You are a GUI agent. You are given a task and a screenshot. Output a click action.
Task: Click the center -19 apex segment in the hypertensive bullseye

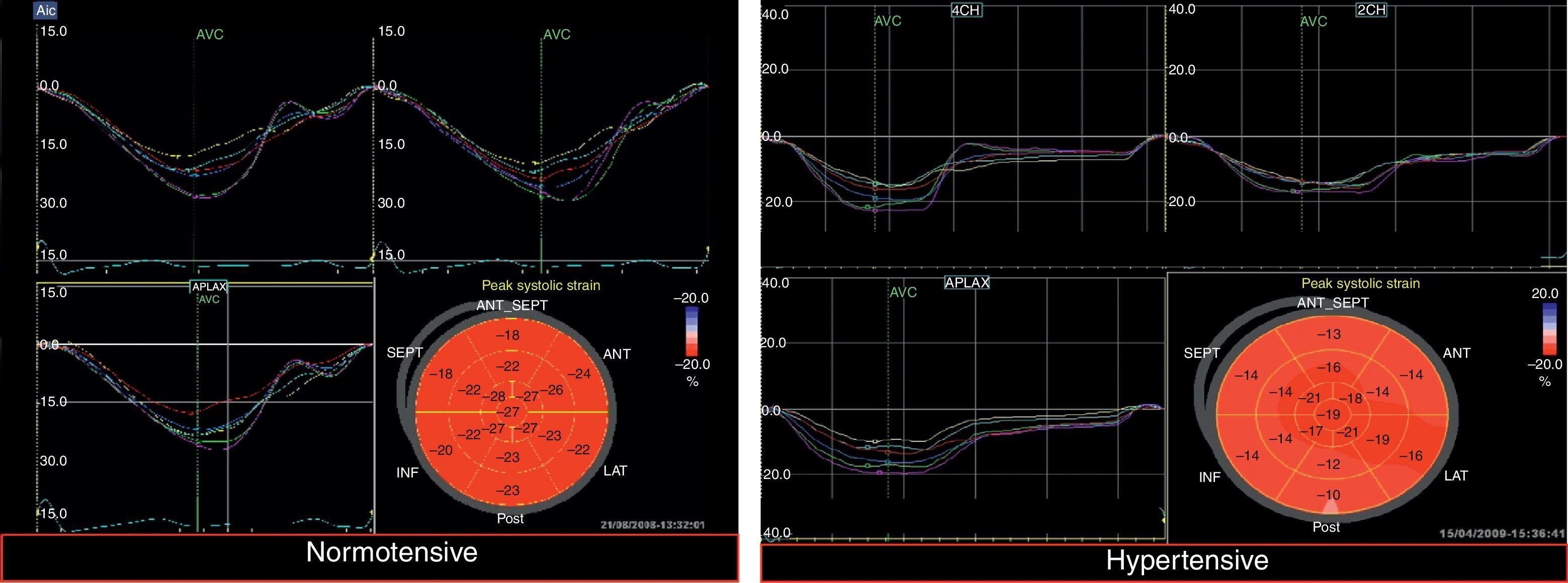1328,415
